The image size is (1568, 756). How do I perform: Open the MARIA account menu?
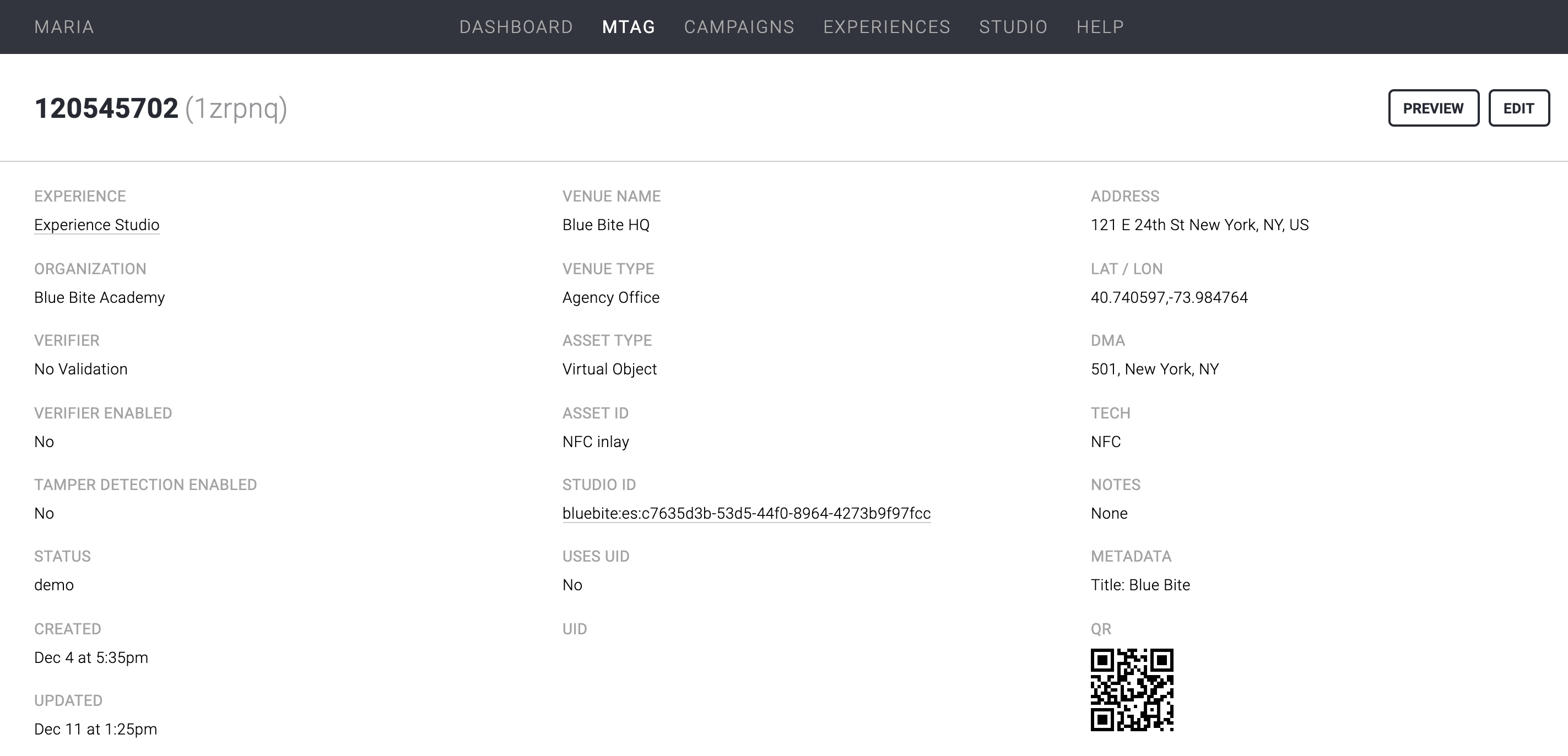pyautogui.click(x=64, y=27)
